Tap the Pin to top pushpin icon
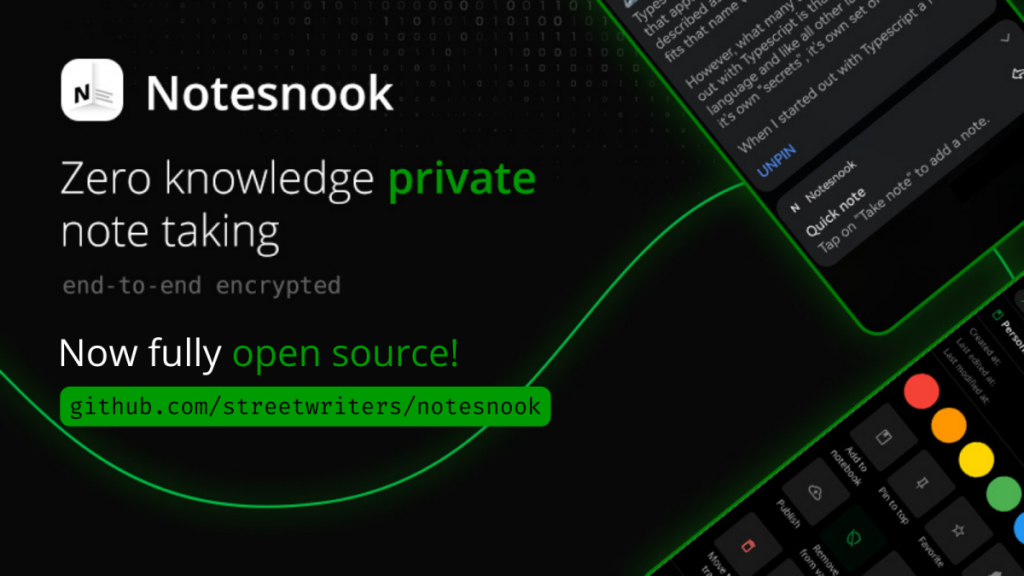Viewport: 1024px width, 576px height. coord(922,483)
